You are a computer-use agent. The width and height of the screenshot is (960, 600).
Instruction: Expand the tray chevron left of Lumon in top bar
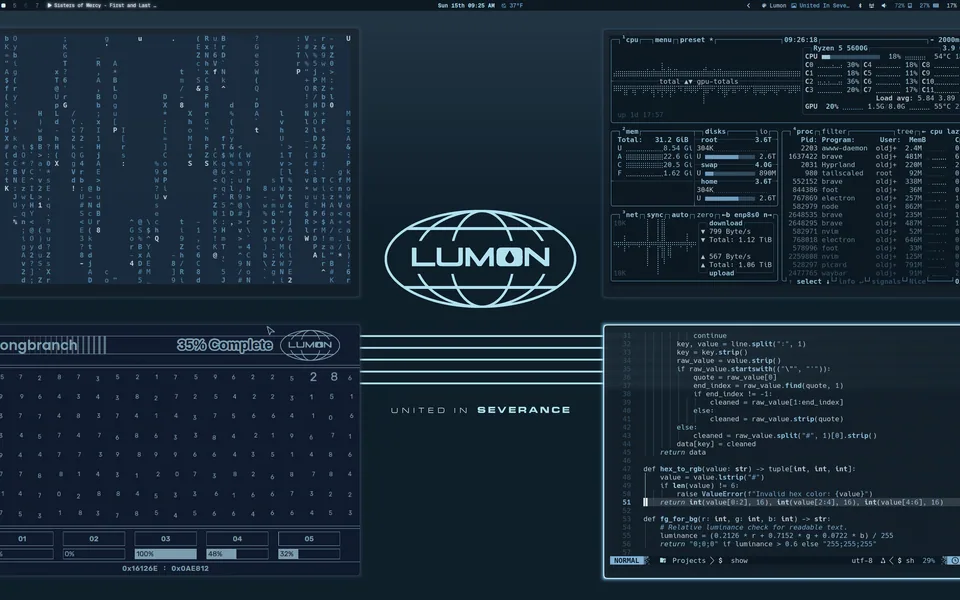point(748,6)
